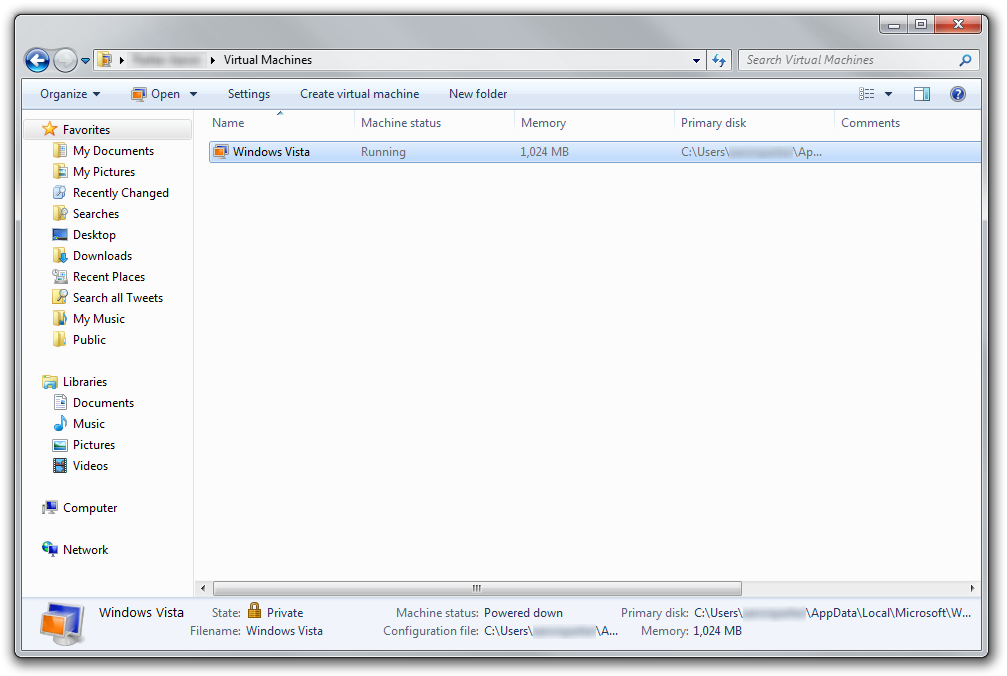Click the Videos filmstrip icon
Image resolution: width=1007 pixels, height=676 pixels.
coord(60,466)
